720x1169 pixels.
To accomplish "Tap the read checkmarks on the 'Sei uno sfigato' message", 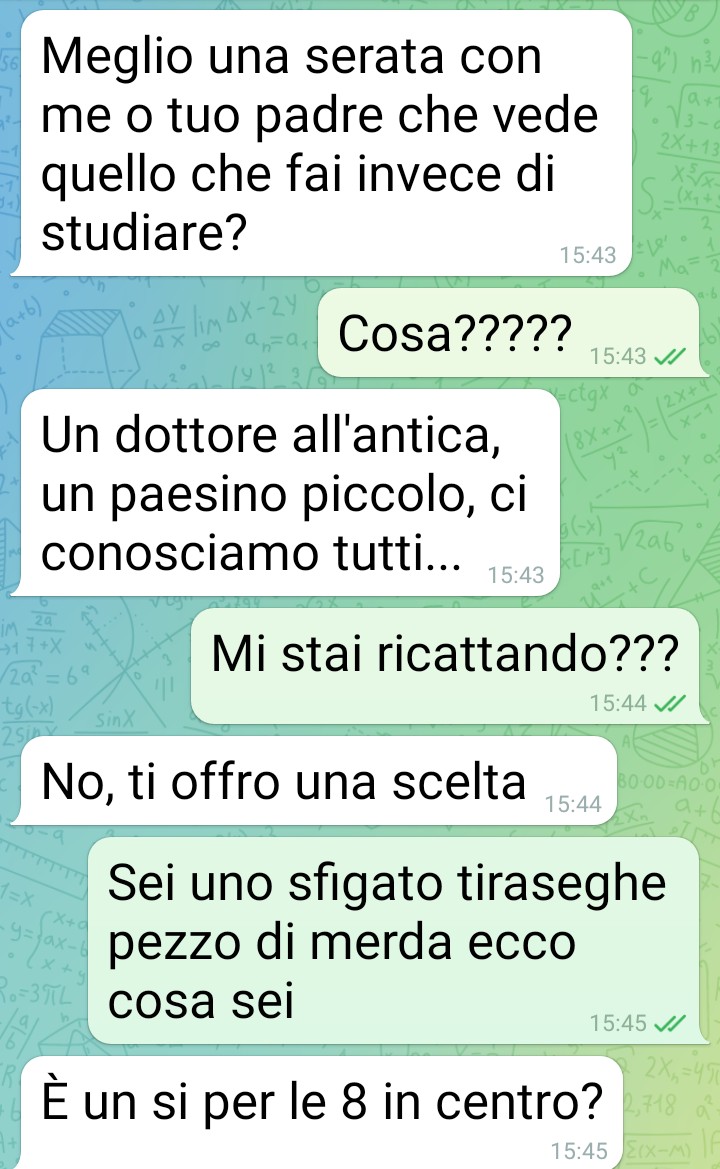I will 669,1024.
